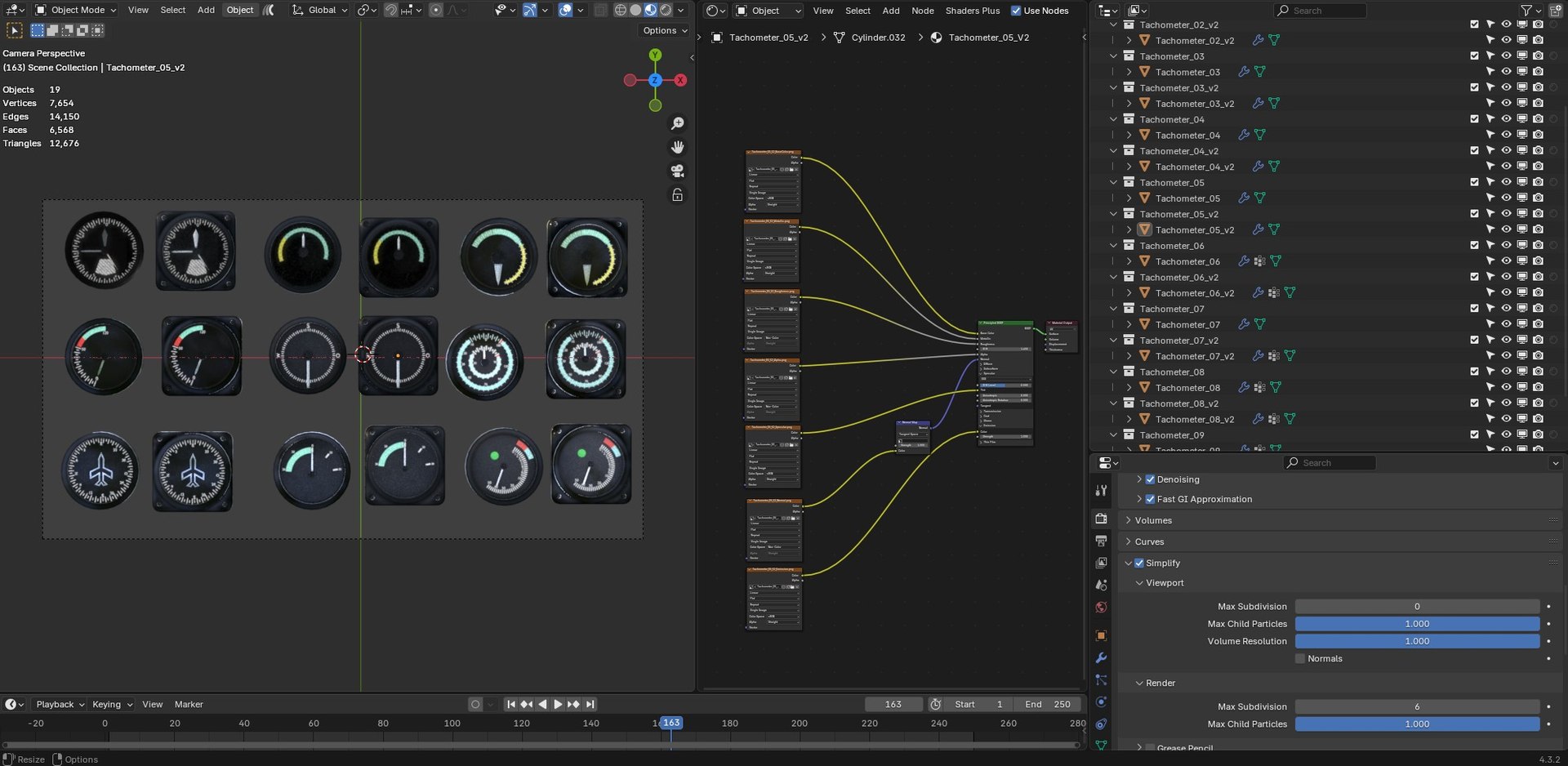Toggle camera view icon in viewport
The height and width of the screenshot is (766, 1568).
click(x=677, y=171)
